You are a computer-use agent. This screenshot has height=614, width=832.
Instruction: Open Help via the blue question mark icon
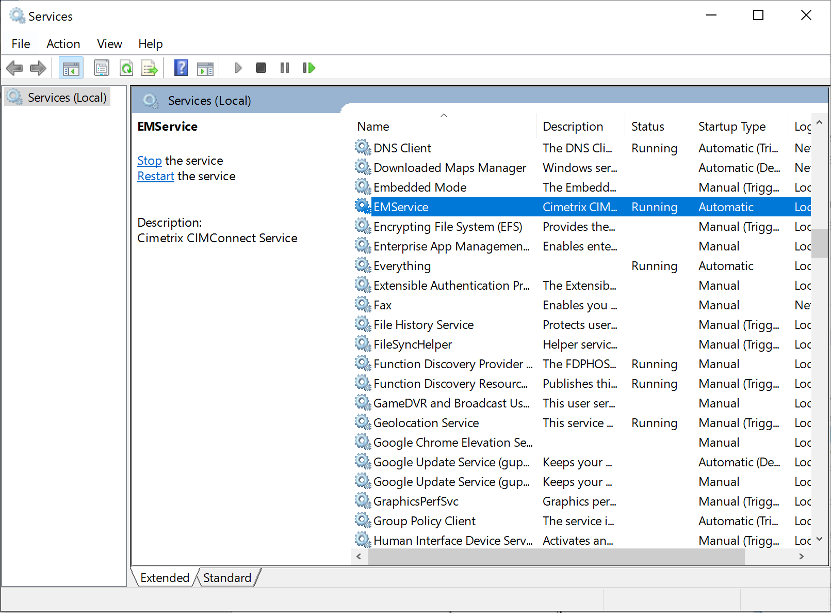(181, 68)
